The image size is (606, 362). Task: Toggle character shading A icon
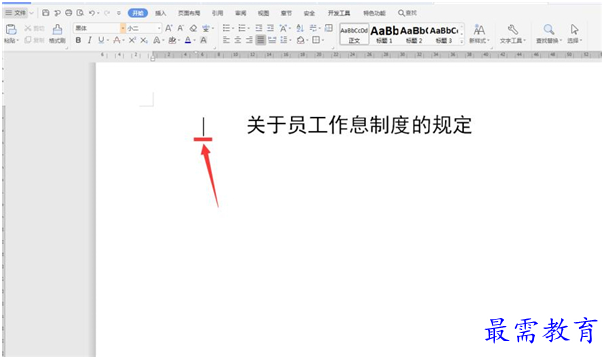204,40
